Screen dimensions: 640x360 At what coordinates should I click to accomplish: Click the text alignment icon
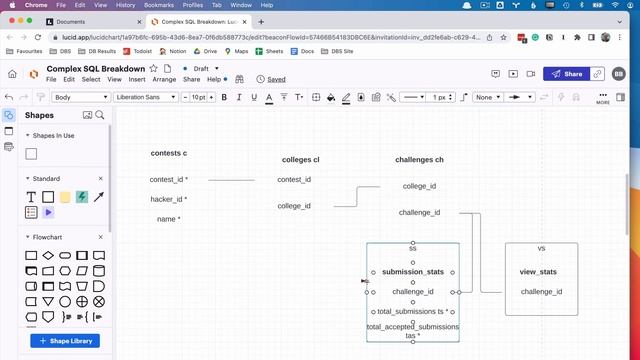pos(284,97)
